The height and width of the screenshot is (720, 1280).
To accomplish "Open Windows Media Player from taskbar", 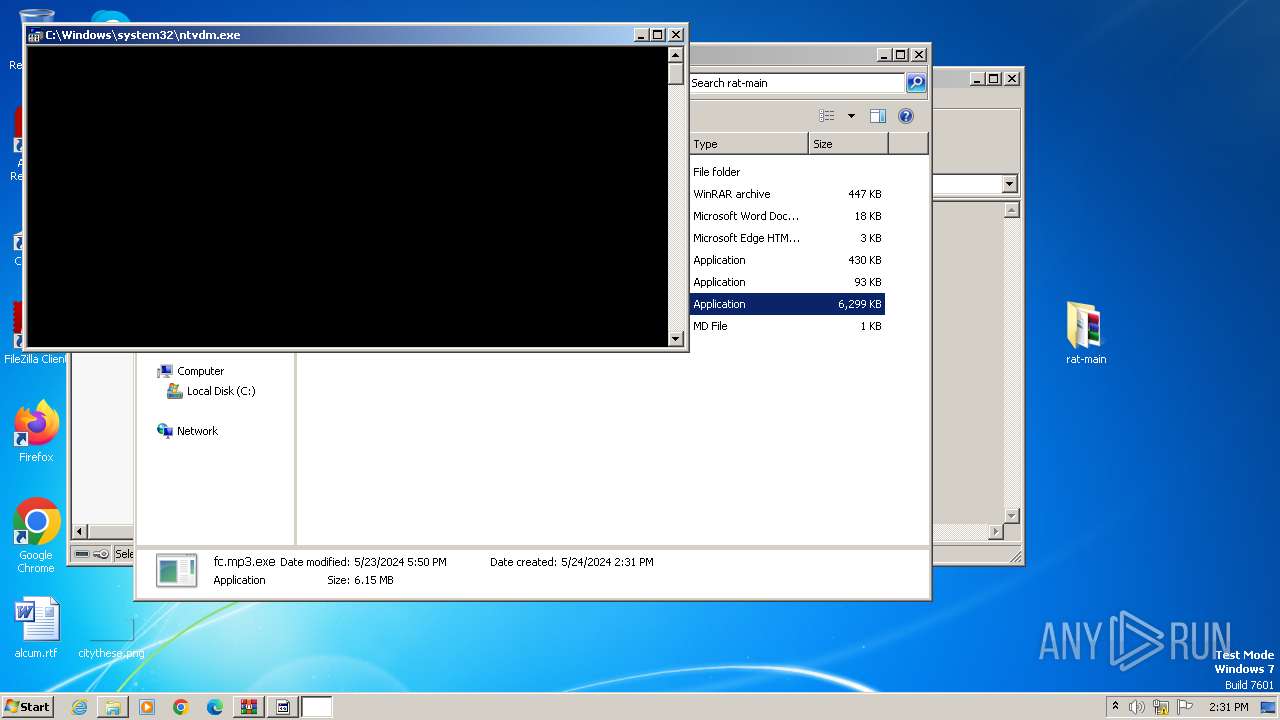I will point(147,707).
